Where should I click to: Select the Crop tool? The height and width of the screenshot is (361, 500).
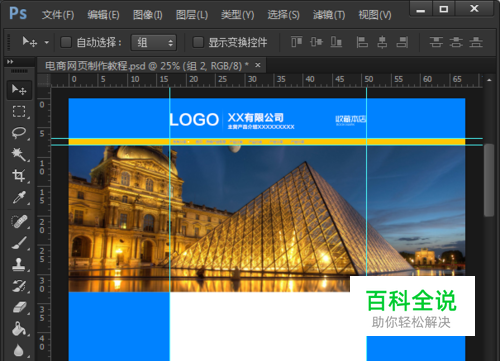coord(19,175)
